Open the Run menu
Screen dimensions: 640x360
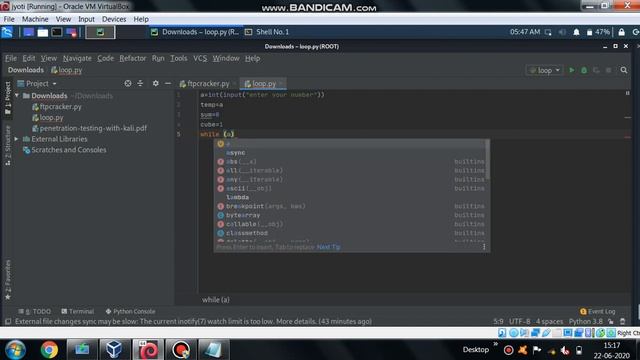coord(158,58)
